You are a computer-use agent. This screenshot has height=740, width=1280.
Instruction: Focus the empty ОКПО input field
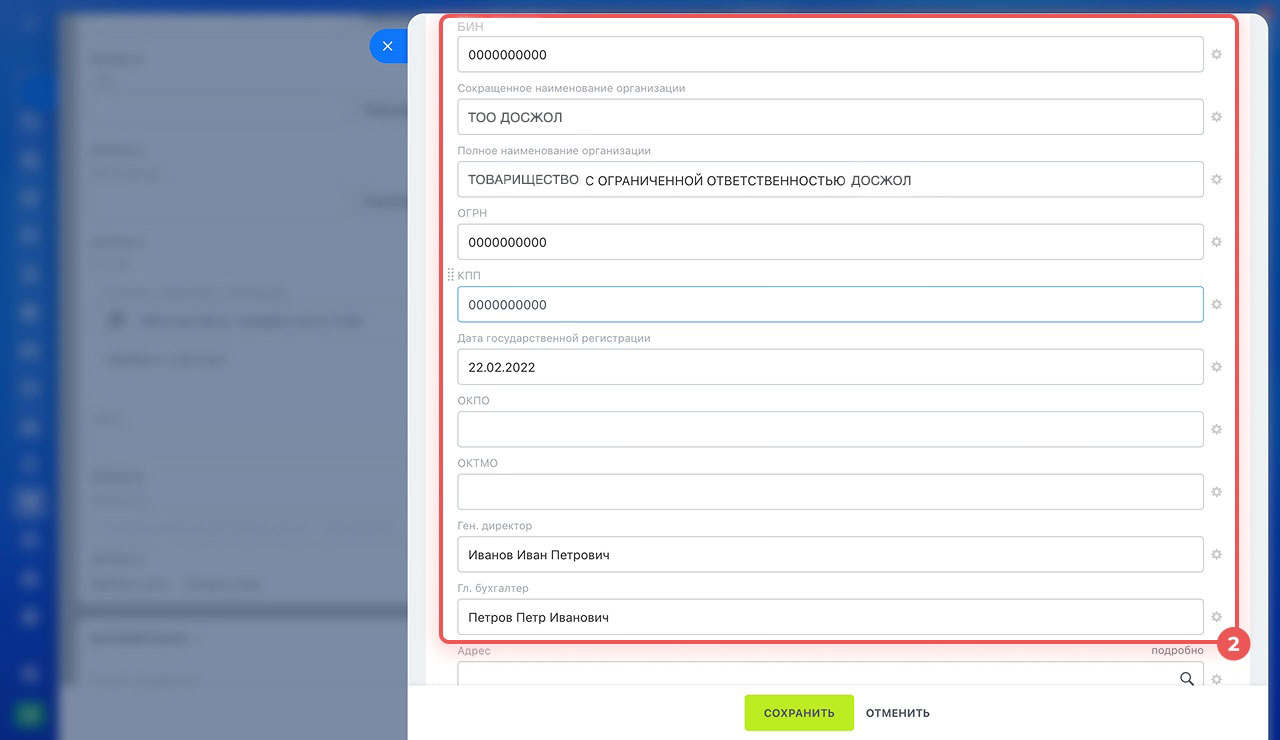(x=829, y=430)
